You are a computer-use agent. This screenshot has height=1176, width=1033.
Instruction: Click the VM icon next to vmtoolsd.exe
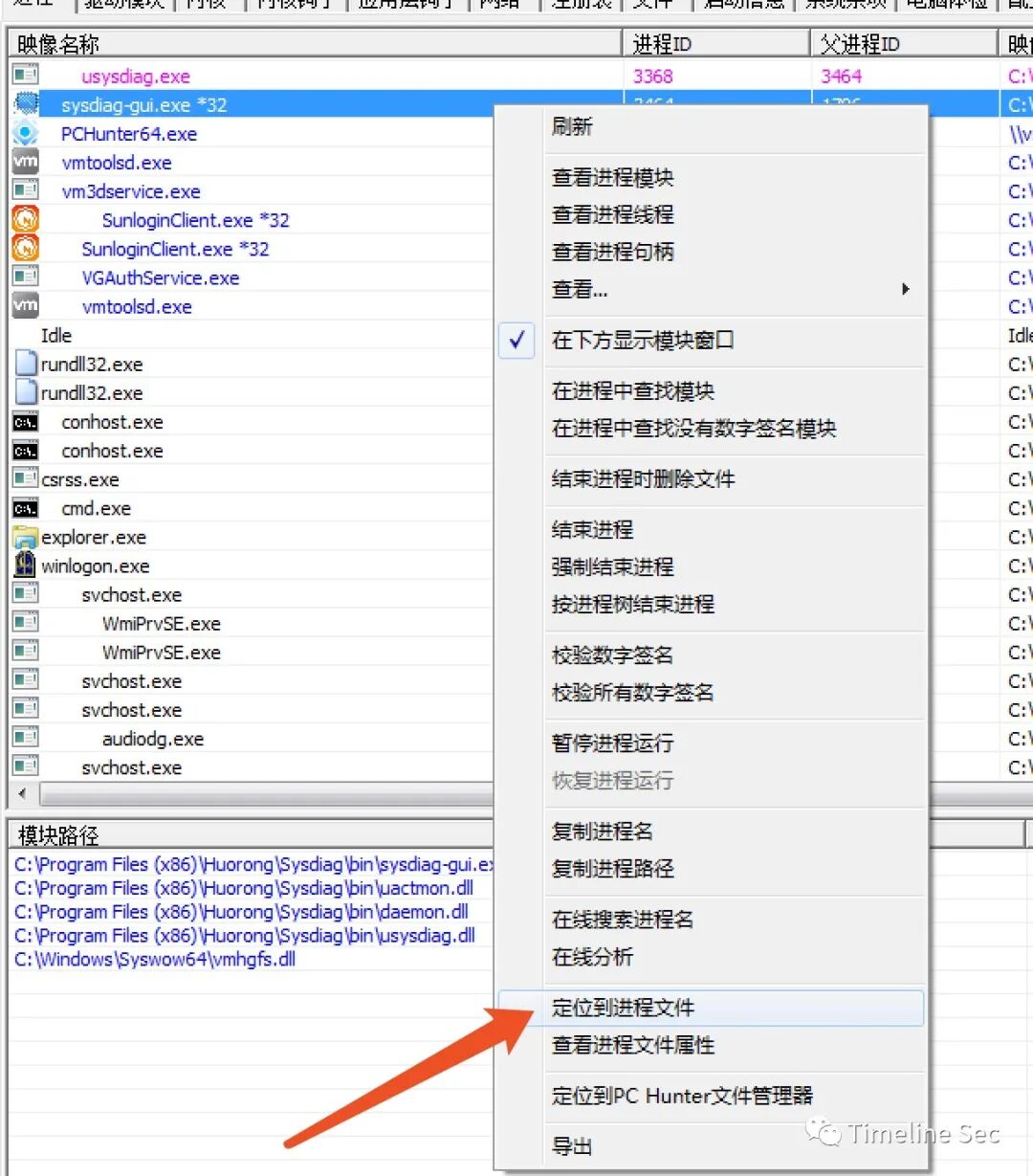[x=24, y=163]
